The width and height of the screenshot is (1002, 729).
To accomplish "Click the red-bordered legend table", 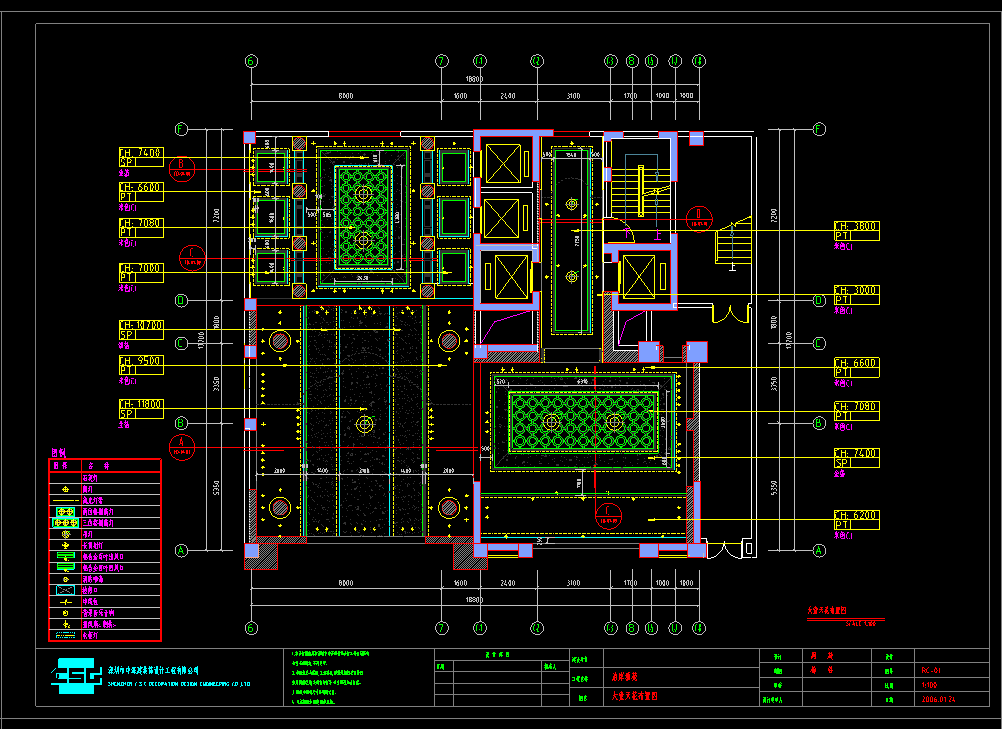I will tap(105, 550).
